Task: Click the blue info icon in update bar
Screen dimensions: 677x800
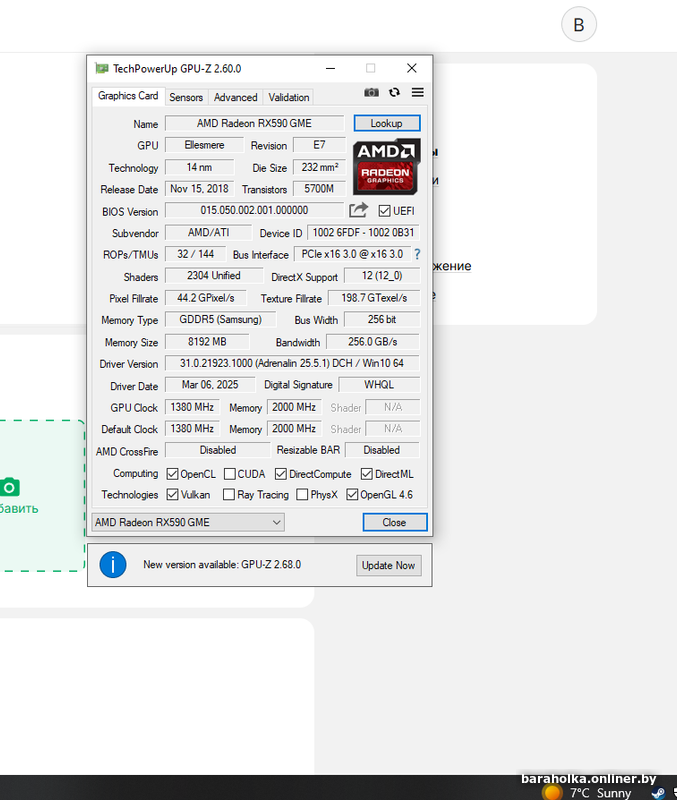Action: [x=113, y=565]
